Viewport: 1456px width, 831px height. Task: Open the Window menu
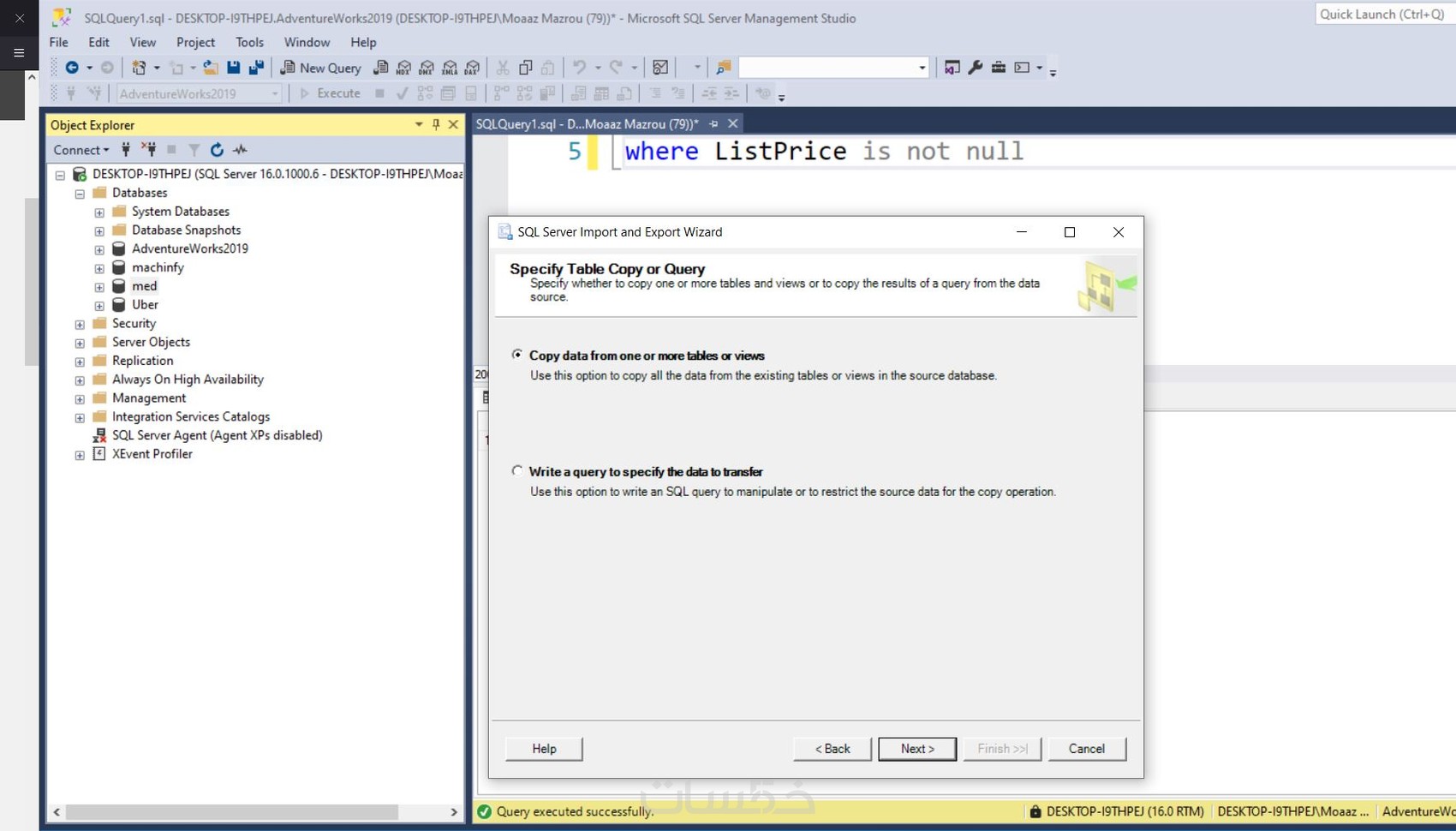pos(307,42)
